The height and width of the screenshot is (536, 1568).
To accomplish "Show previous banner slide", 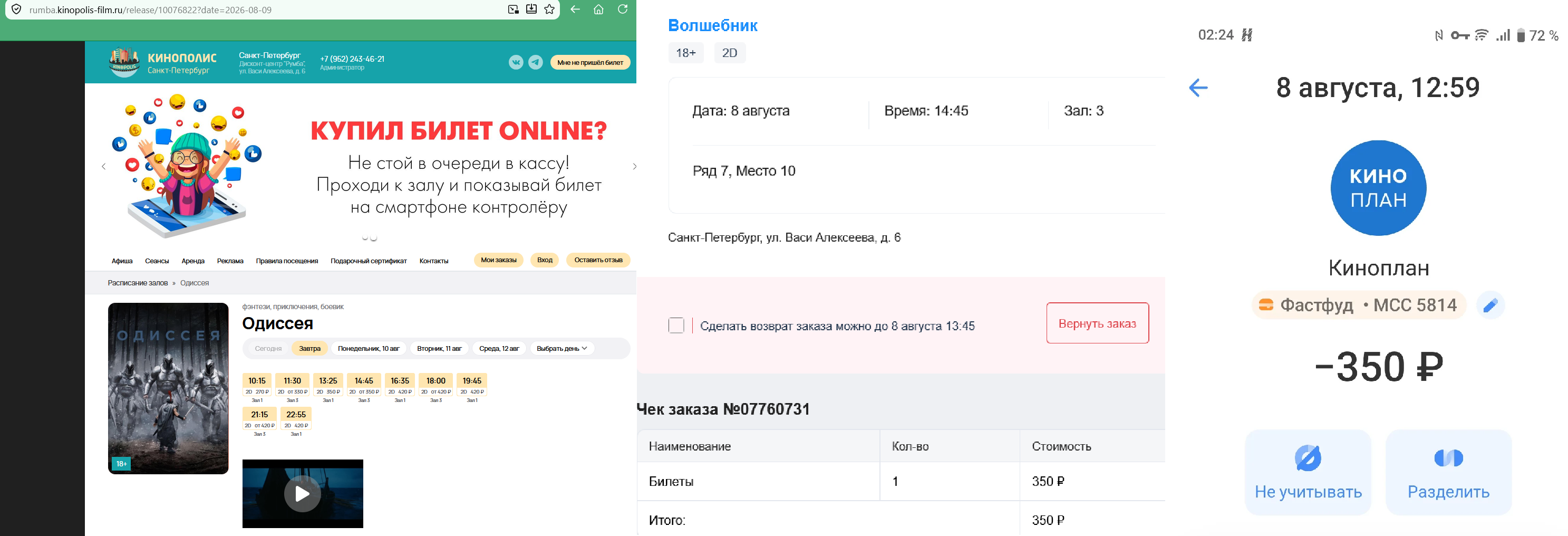I will coord(103,166).
